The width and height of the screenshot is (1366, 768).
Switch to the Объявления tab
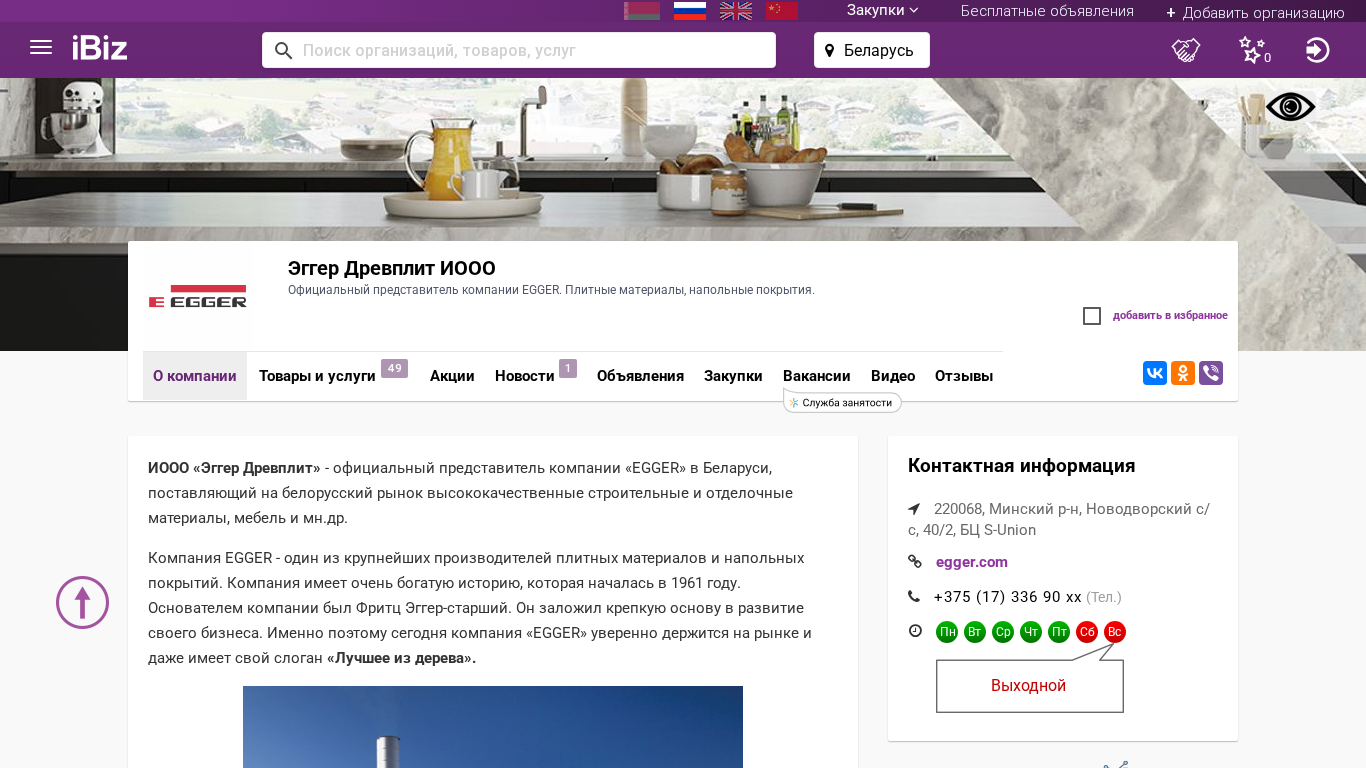(x=640, y=376)
